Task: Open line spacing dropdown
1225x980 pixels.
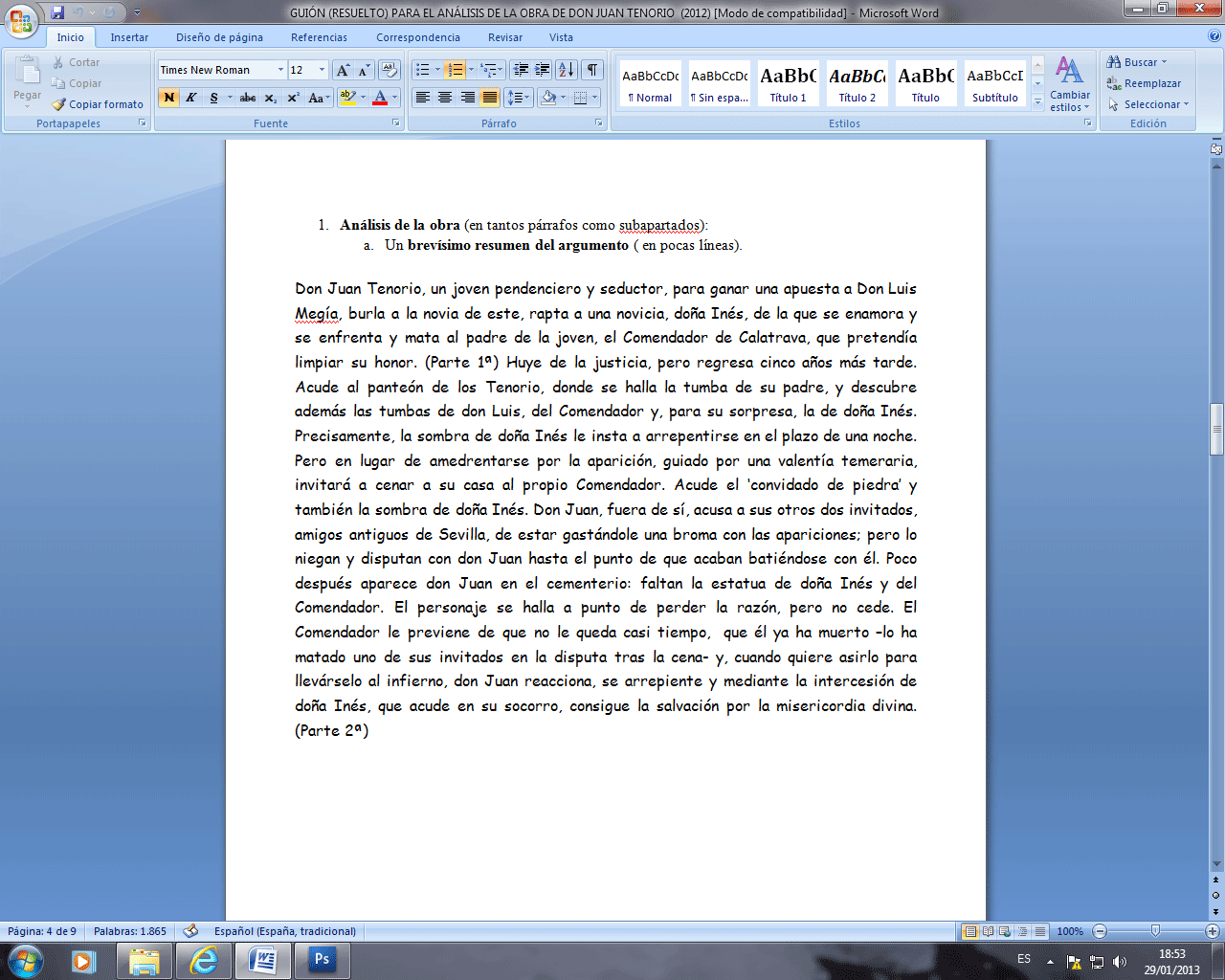Action: click(x=518, y=98)
